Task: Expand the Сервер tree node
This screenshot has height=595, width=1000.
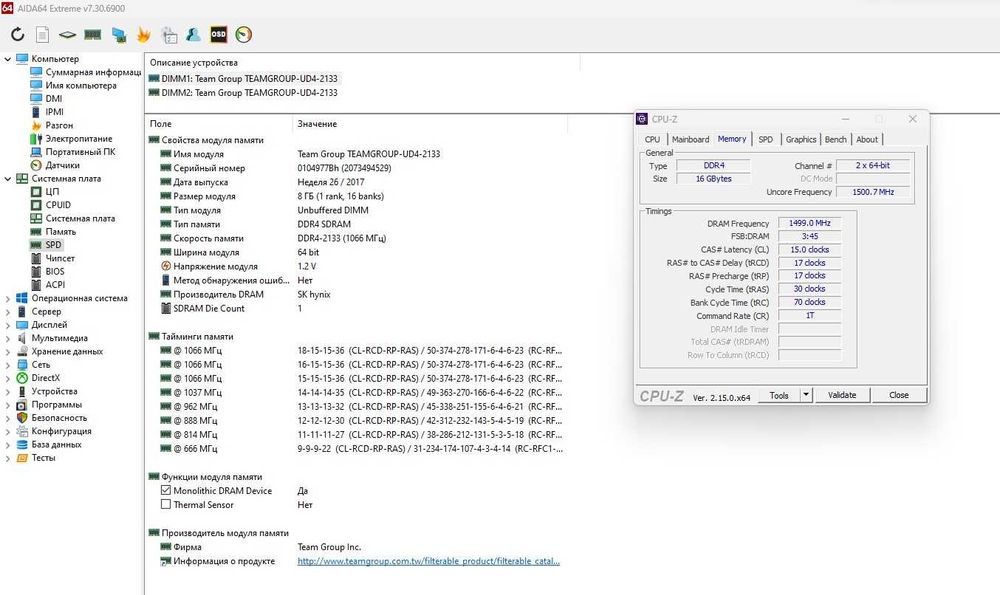Action: pos(8,311)
